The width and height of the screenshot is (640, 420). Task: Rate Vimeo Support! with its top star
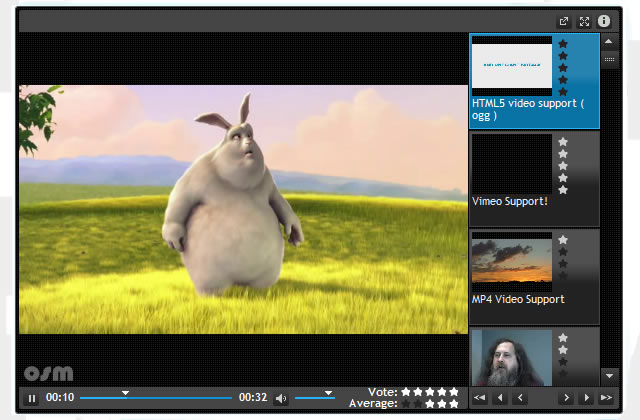pyautogui.click(x=563, y=142)
